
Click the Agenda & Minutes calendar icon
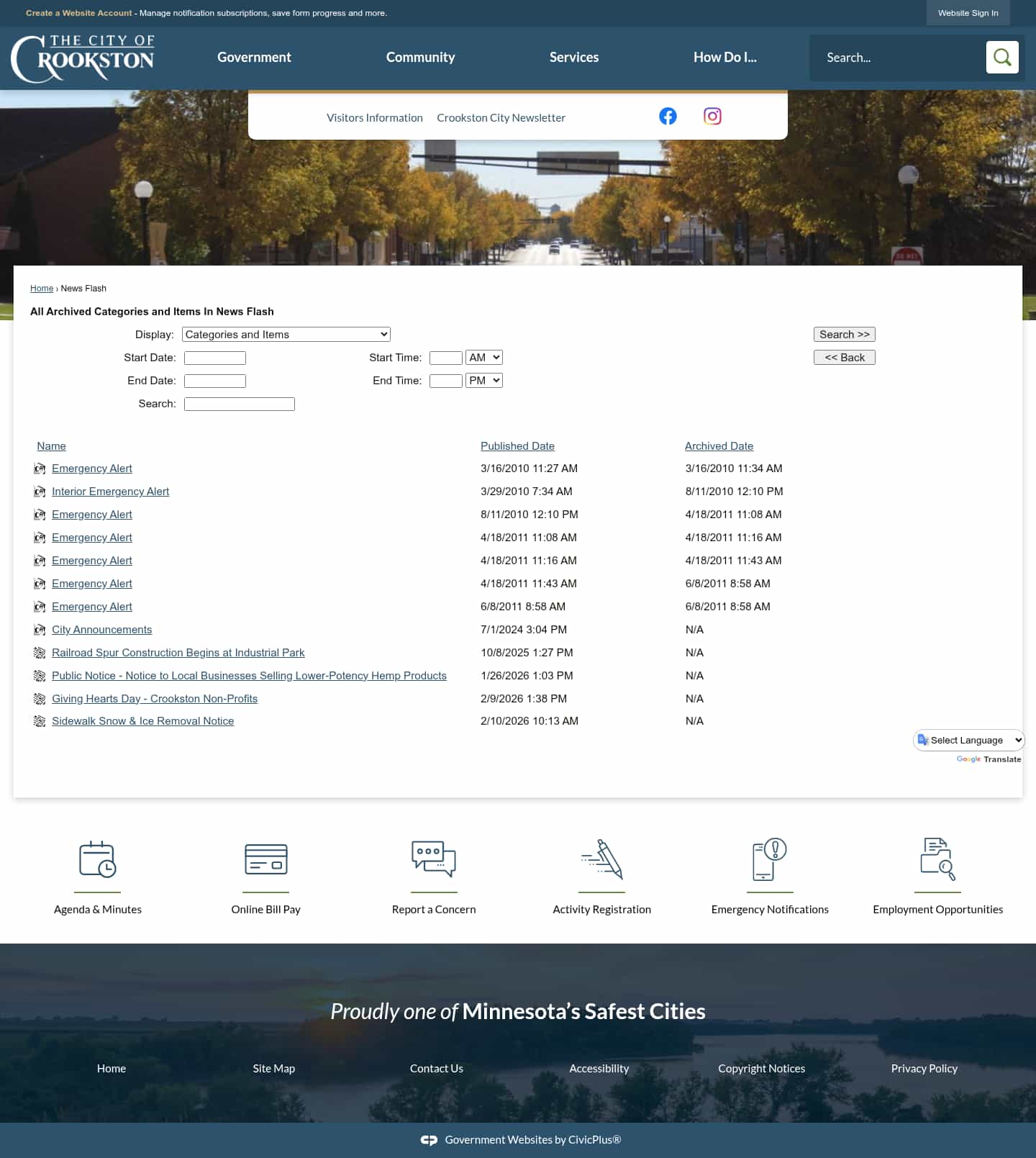98,859
